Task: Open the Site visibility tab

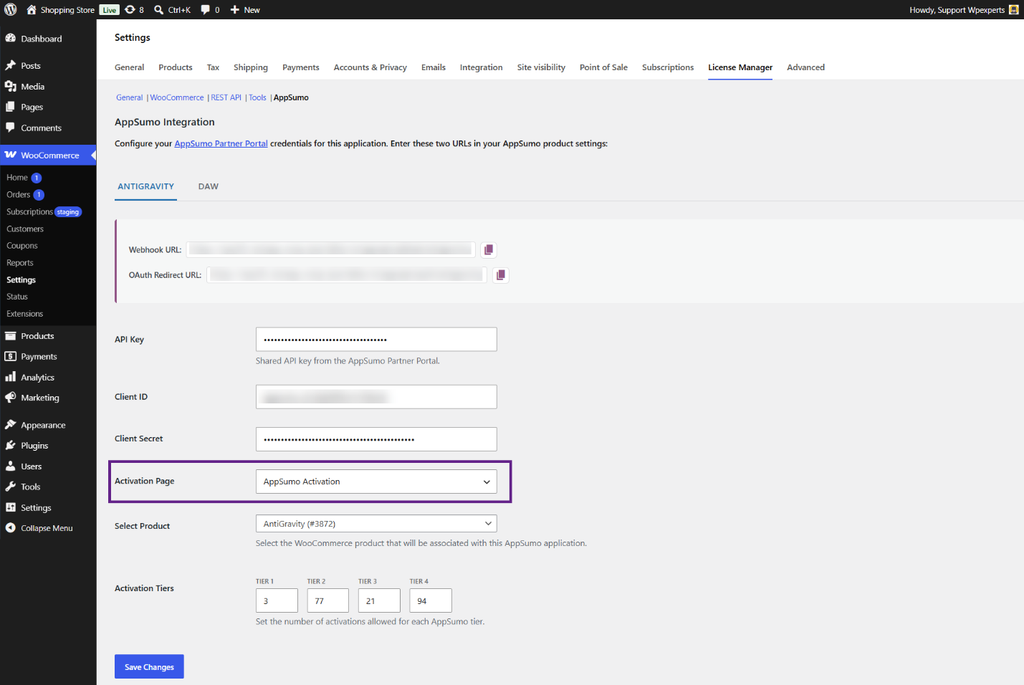Action: pyautogui.click(x=541, y=67)
